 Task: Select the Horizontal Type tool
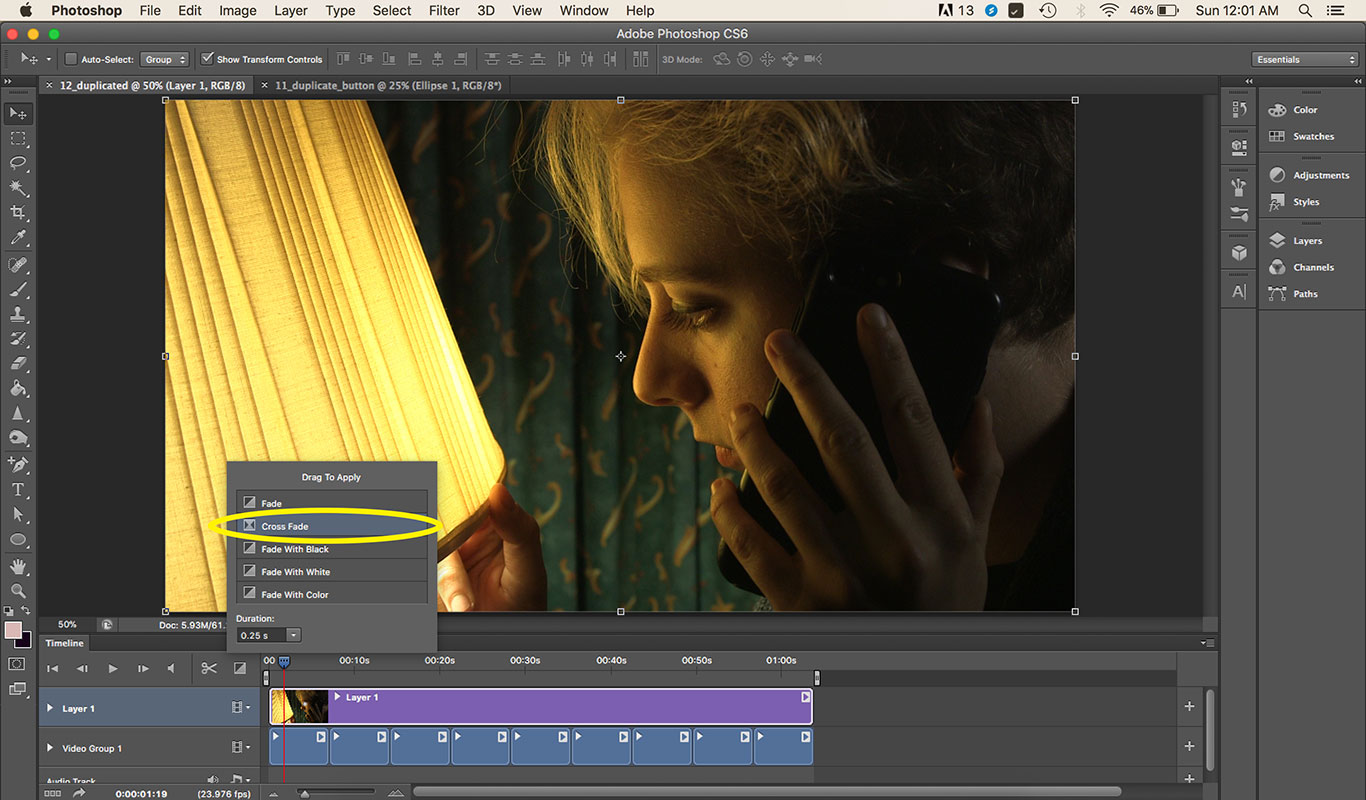(18, 490)
